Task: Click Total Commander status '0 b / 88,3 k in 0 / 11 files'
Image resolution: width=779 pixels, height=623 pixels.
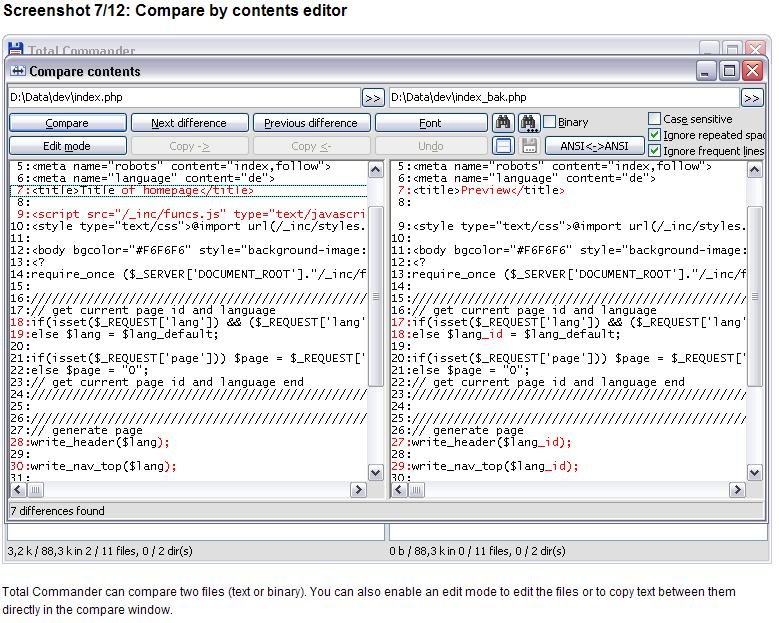Action: tap(477, 551)
